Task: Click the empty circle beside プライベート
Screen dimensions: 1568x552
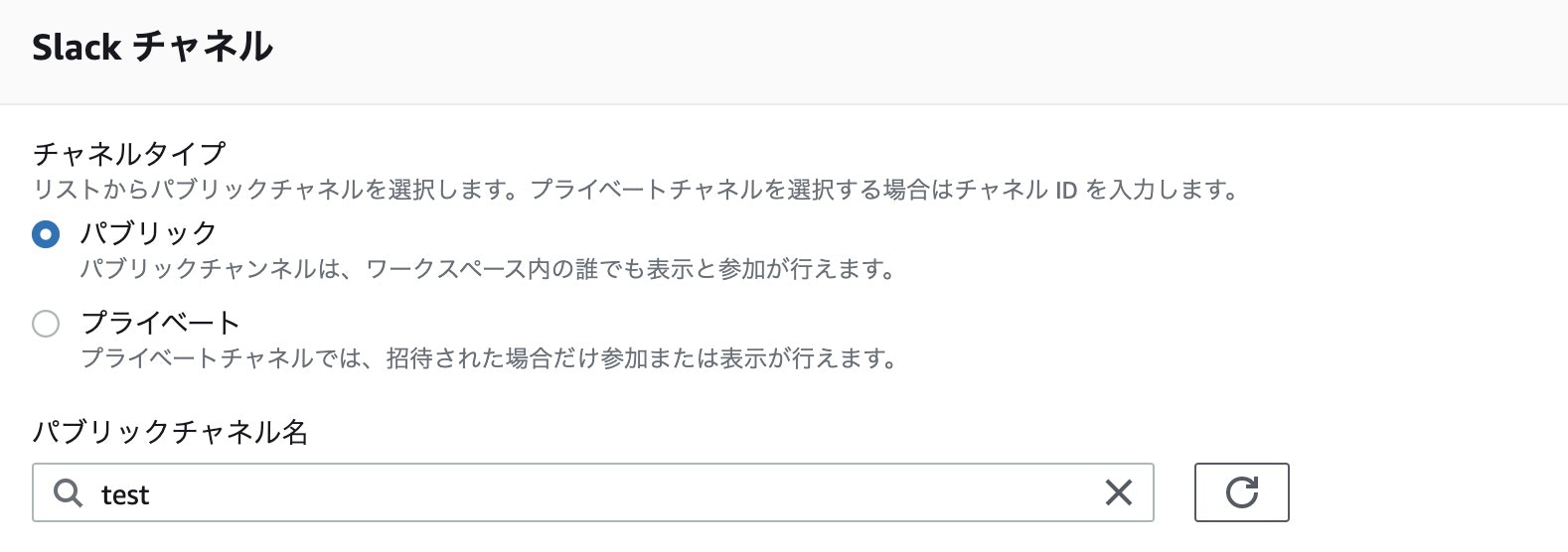Action: [x=46, y=324]
